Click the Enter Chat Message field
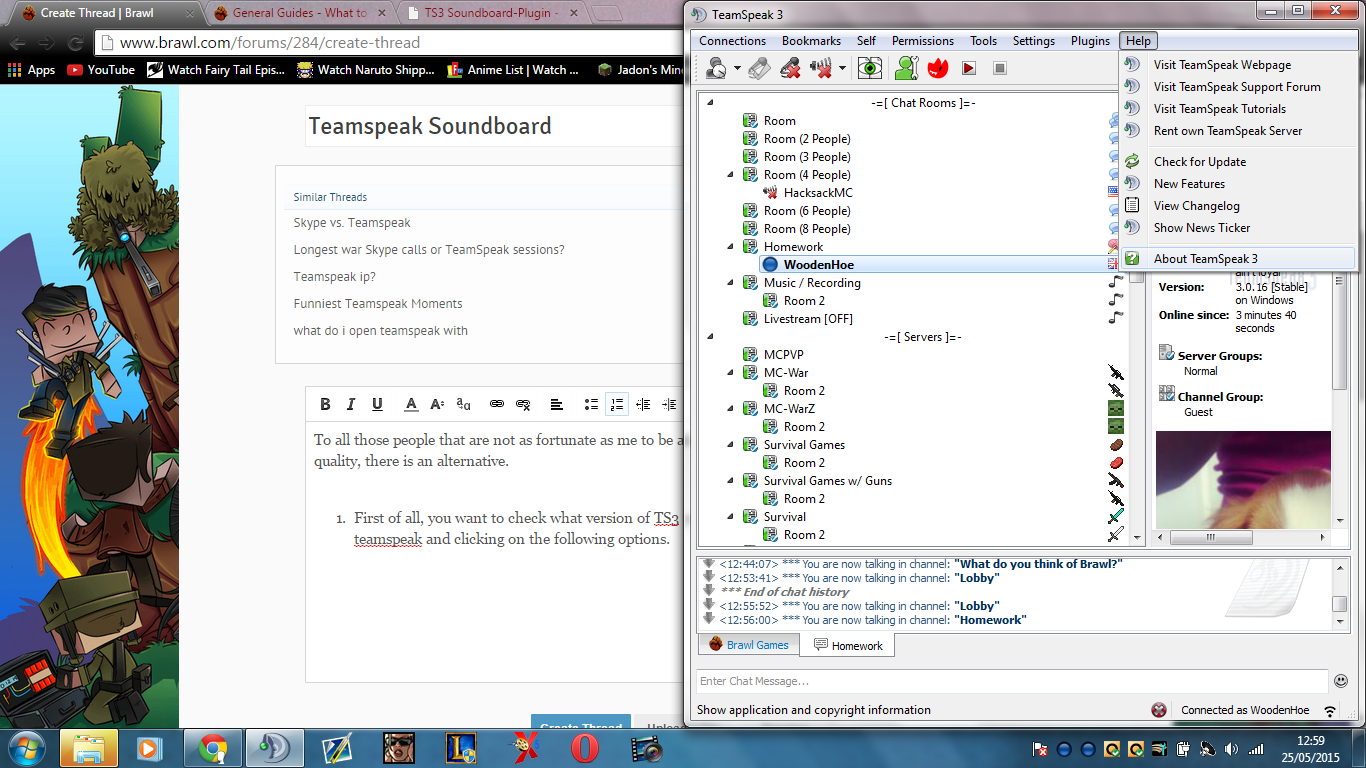The height and width of the screenshot is (768, 1366). pyautogui.click(x=1010, y=681)
